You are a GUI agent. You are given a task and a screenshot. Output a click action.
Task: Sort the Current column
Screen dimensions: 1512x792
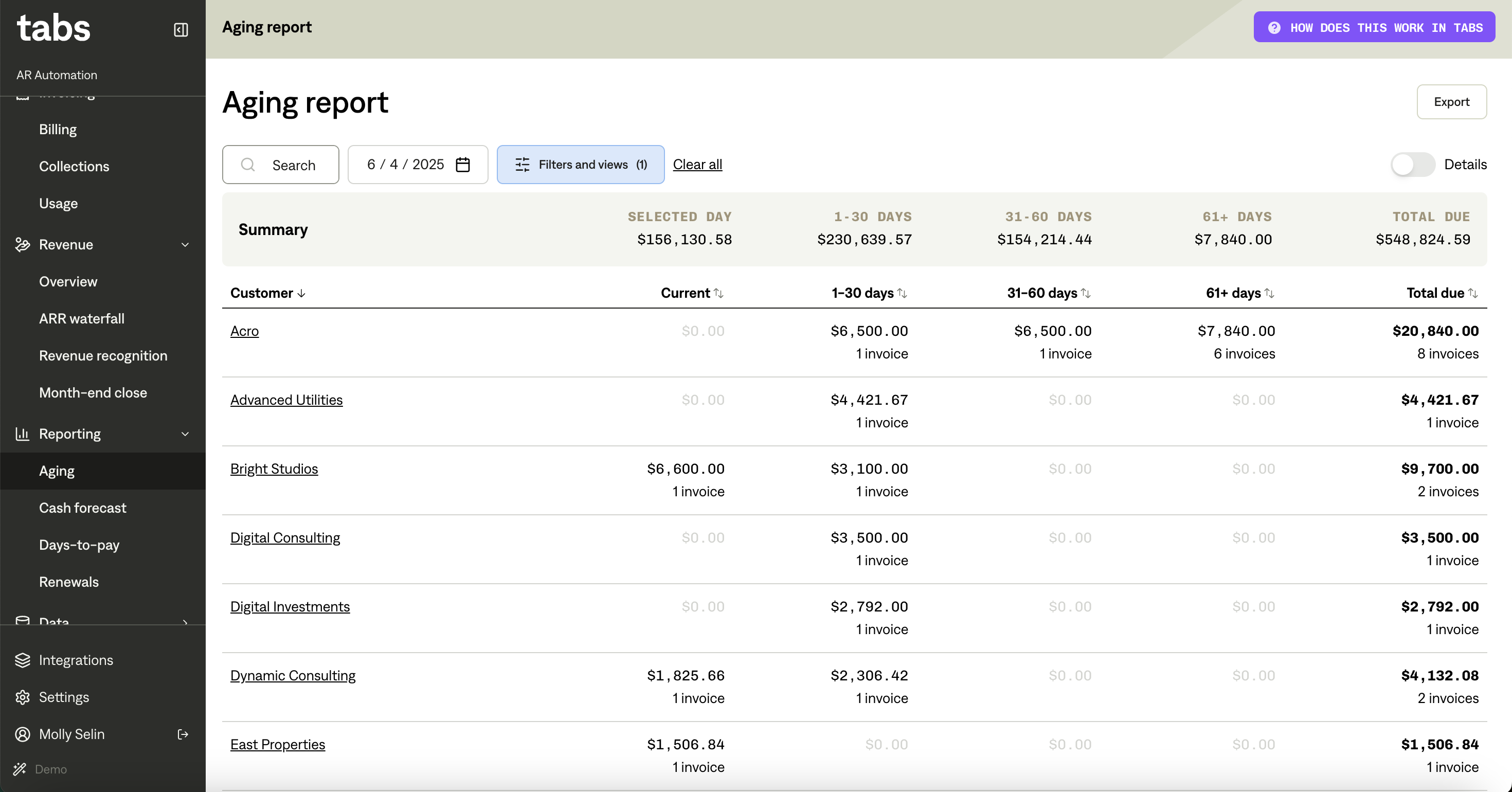pyautogui.click(x=718, y=293)
